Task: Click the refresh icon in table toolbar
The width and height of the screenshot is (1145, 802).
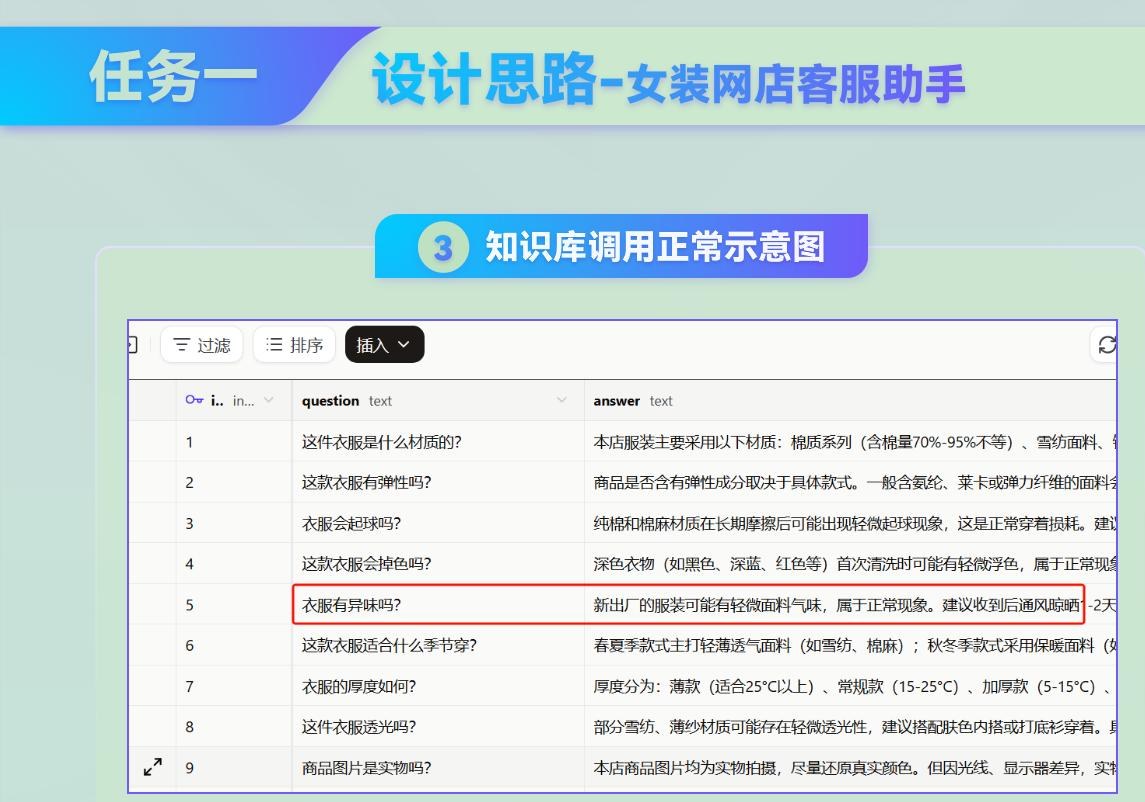Action: point(1107,345)
